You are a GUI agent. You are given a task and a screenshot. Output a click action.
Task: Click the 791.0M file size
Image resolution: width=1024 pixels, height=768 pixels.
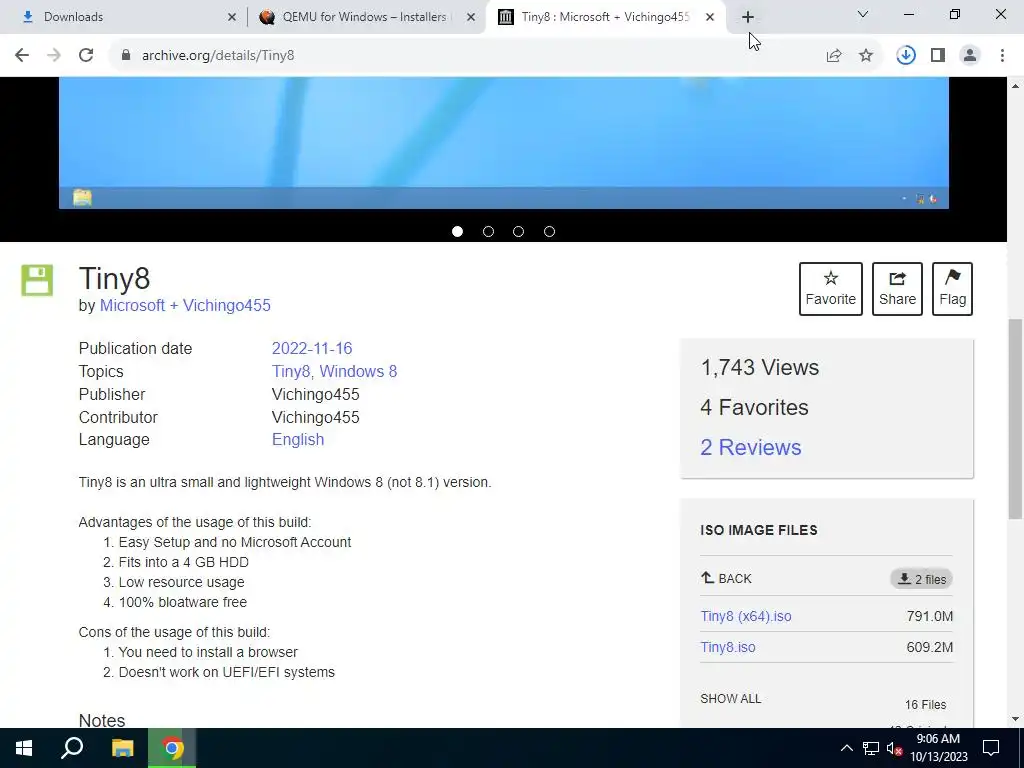[930, 616]
